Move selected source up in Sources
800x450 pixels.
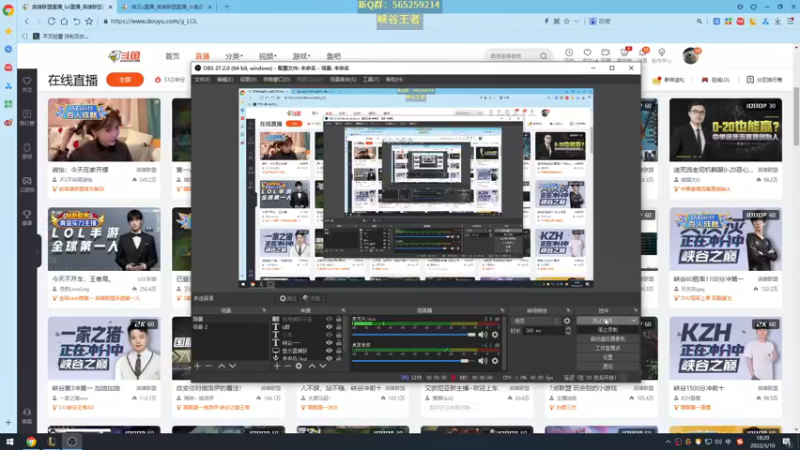pyautogui.click(x=312, y=366)
